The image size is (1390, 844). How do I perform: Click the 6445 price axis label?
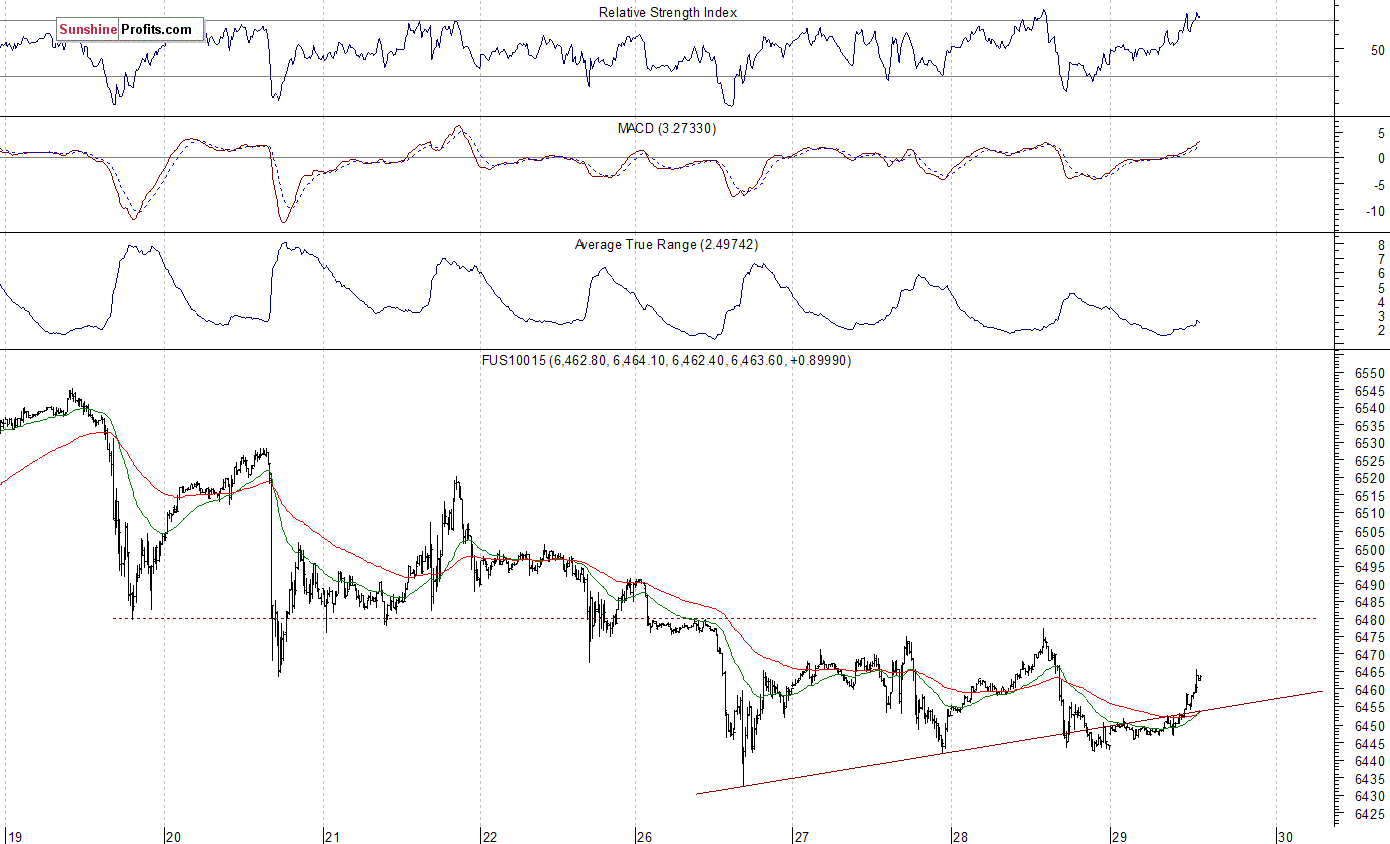coord(1369,744)
